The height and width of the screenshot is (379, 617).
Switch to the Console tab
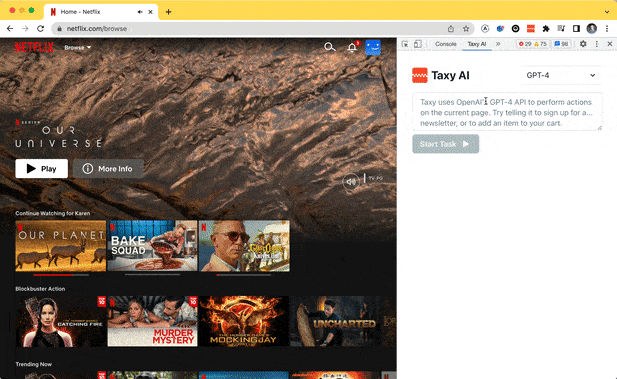(445, 44)
